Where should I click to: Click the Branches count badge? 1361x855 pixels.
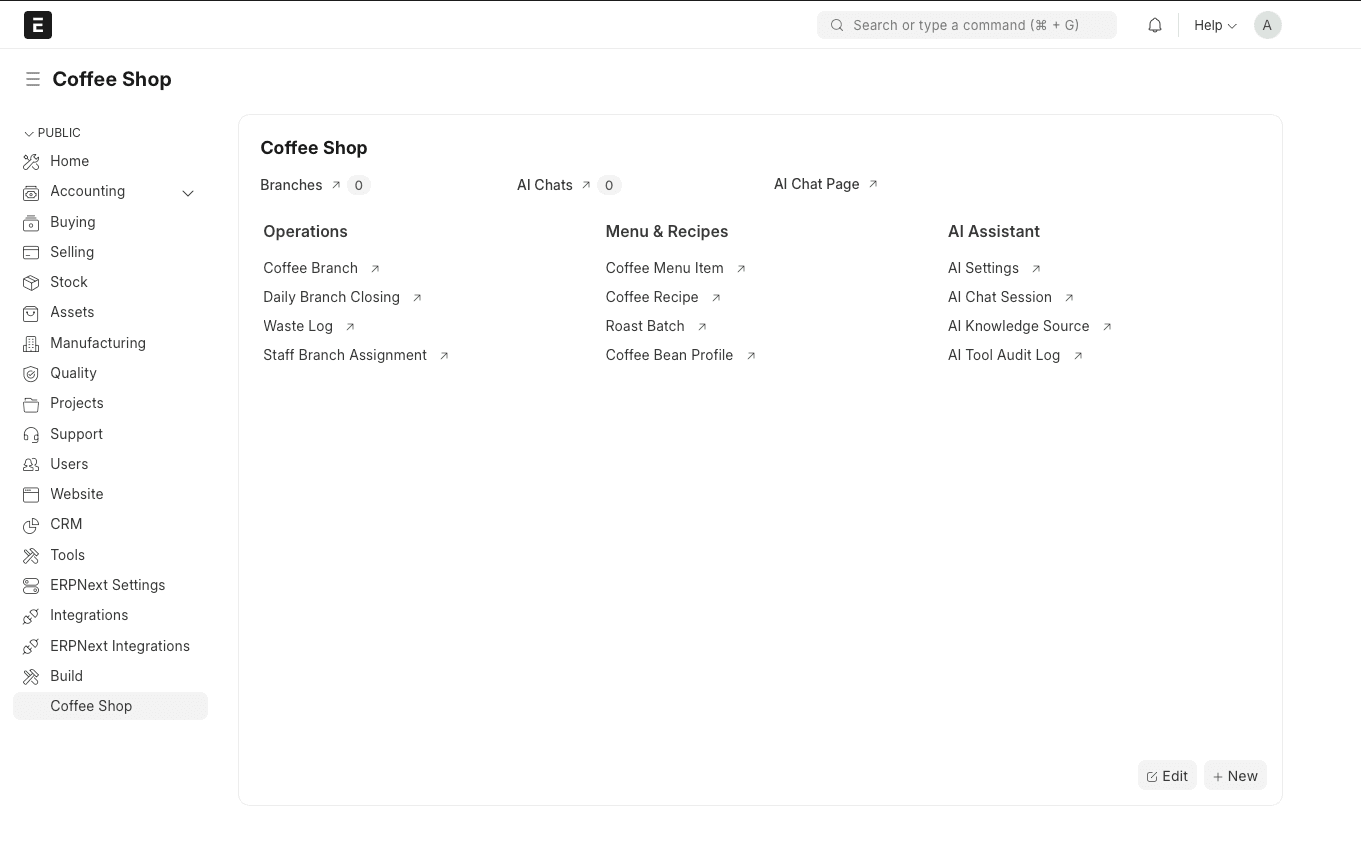click(359, 185)
